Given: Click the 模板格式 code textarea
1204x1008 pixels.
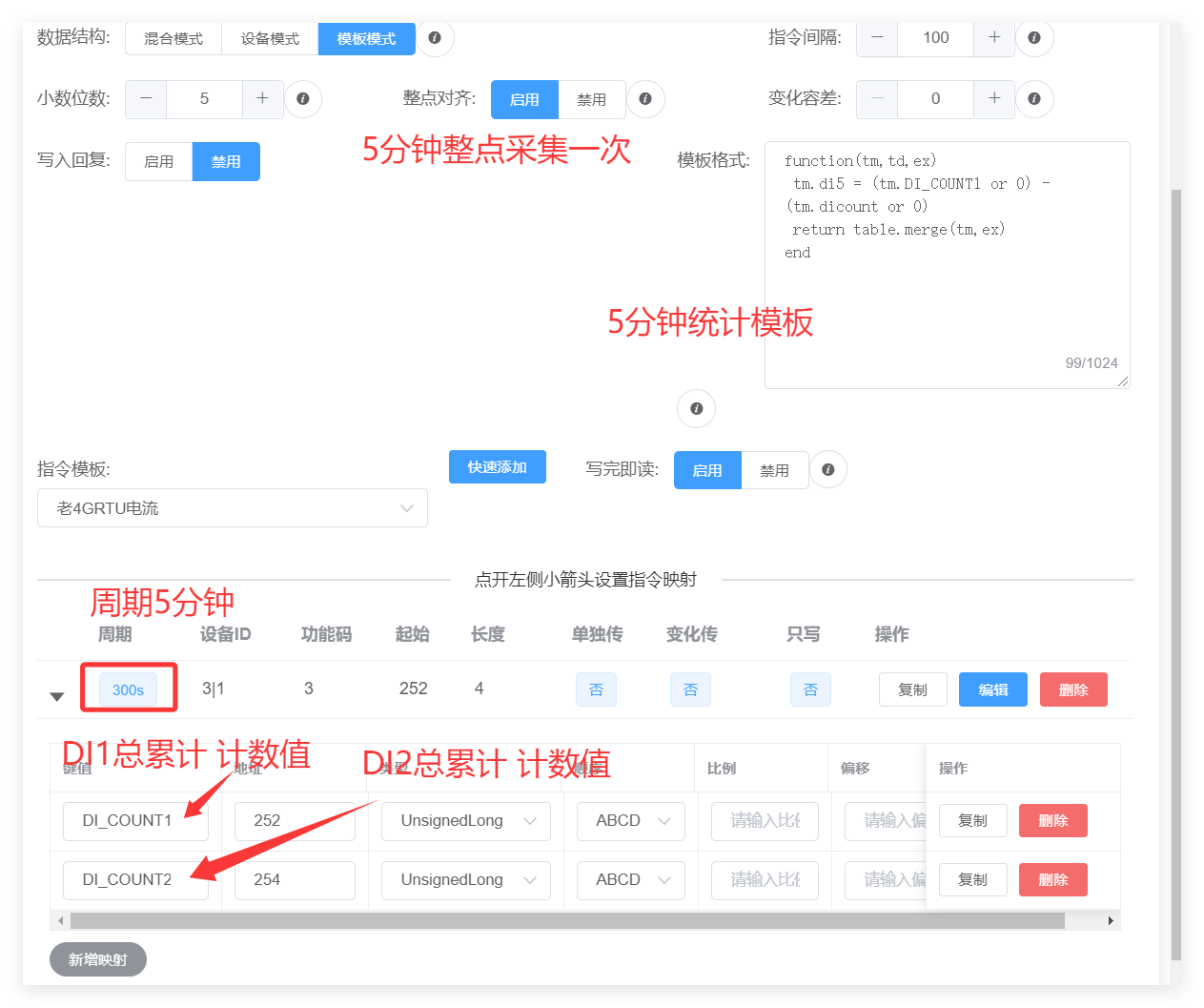Looking at the screenshot, I should coord(948,265).
